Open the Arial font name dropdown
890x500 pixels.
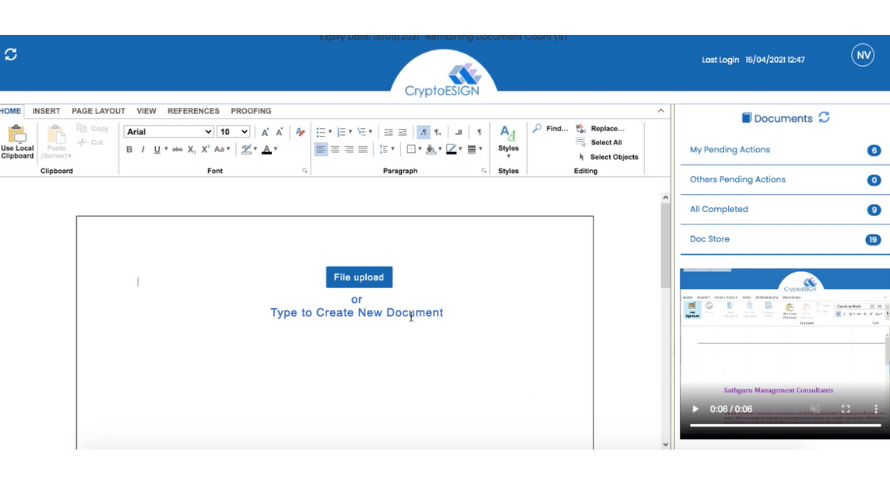(168, 132)
